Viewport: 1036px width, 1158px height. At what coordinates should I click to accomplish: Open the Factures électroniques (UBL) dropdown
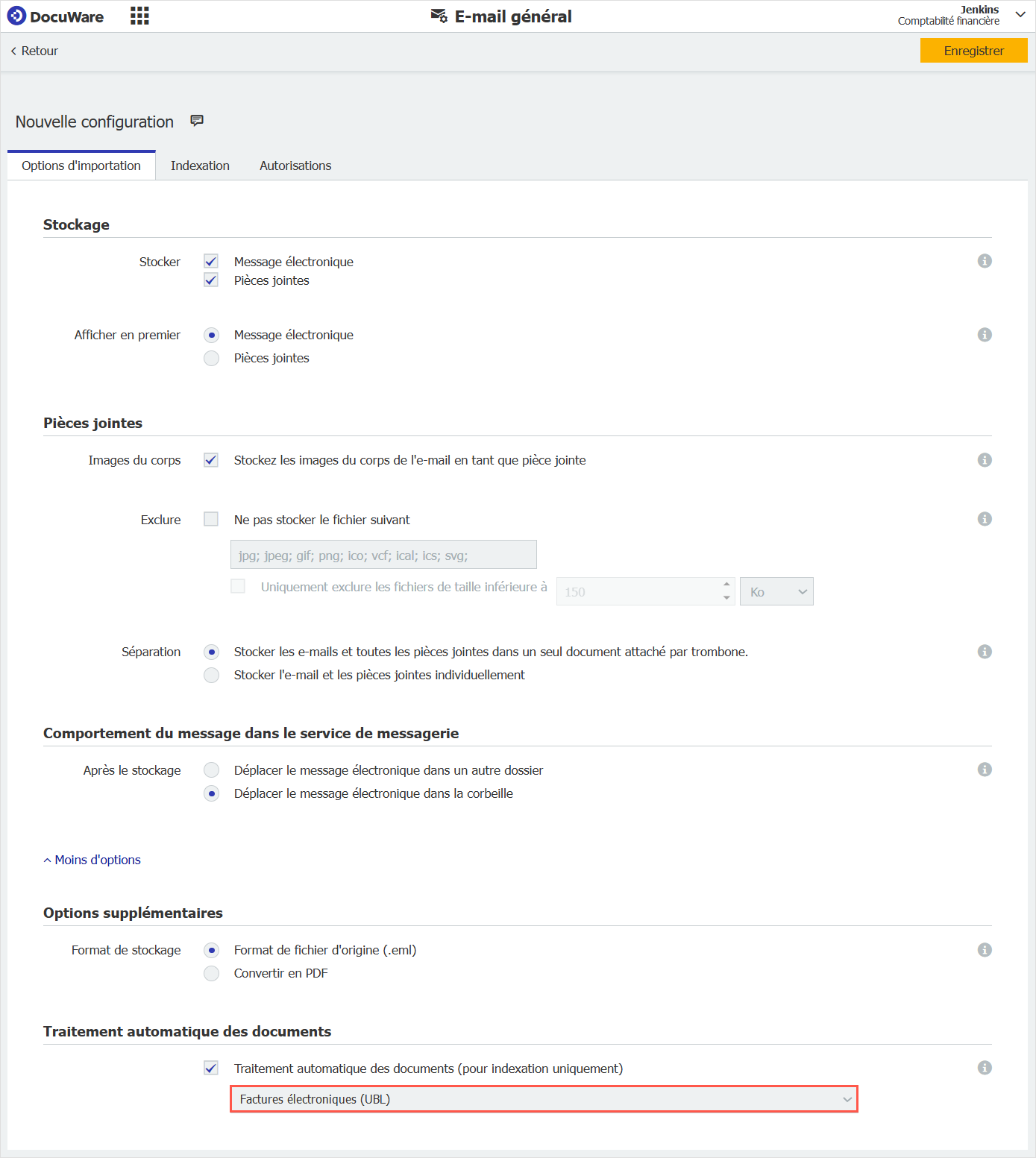[544, 1099]
